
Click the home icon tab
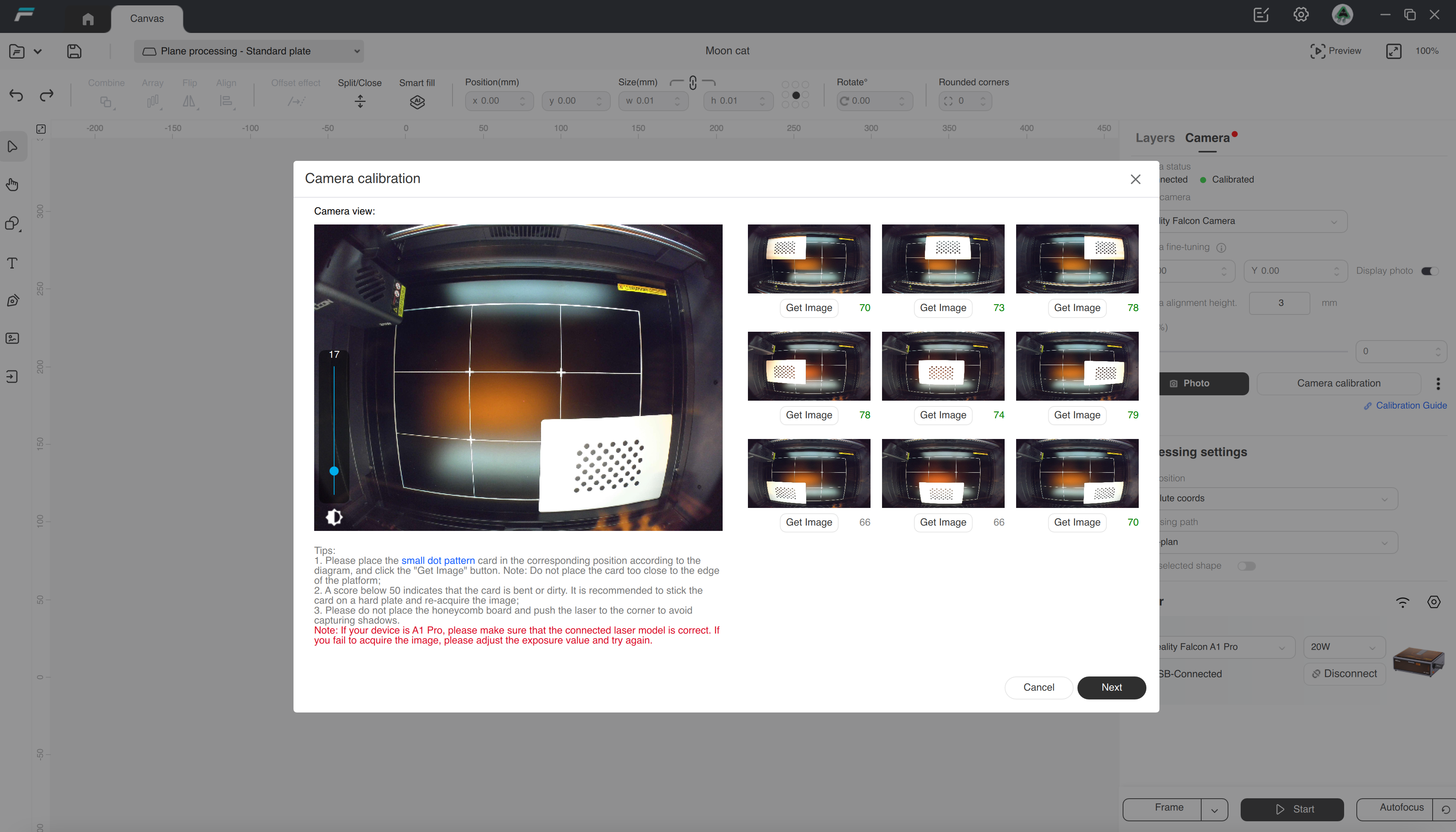(x=88, y=19)
